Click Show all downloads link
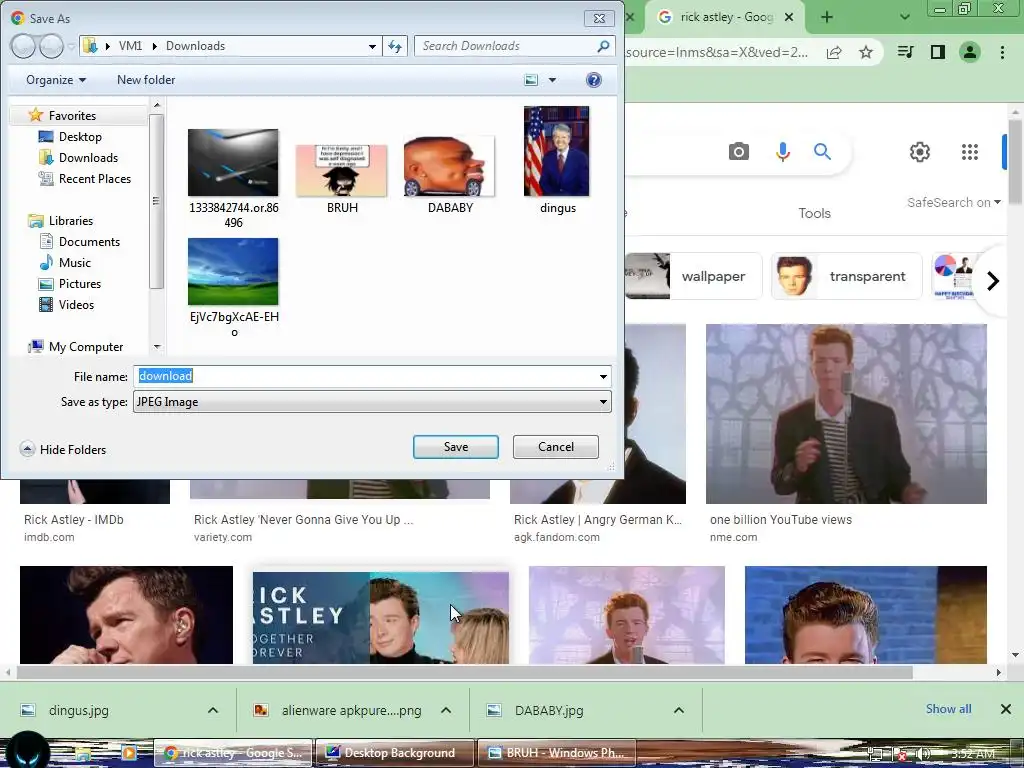Screen dimensions: 1024x768 [948, 709]
